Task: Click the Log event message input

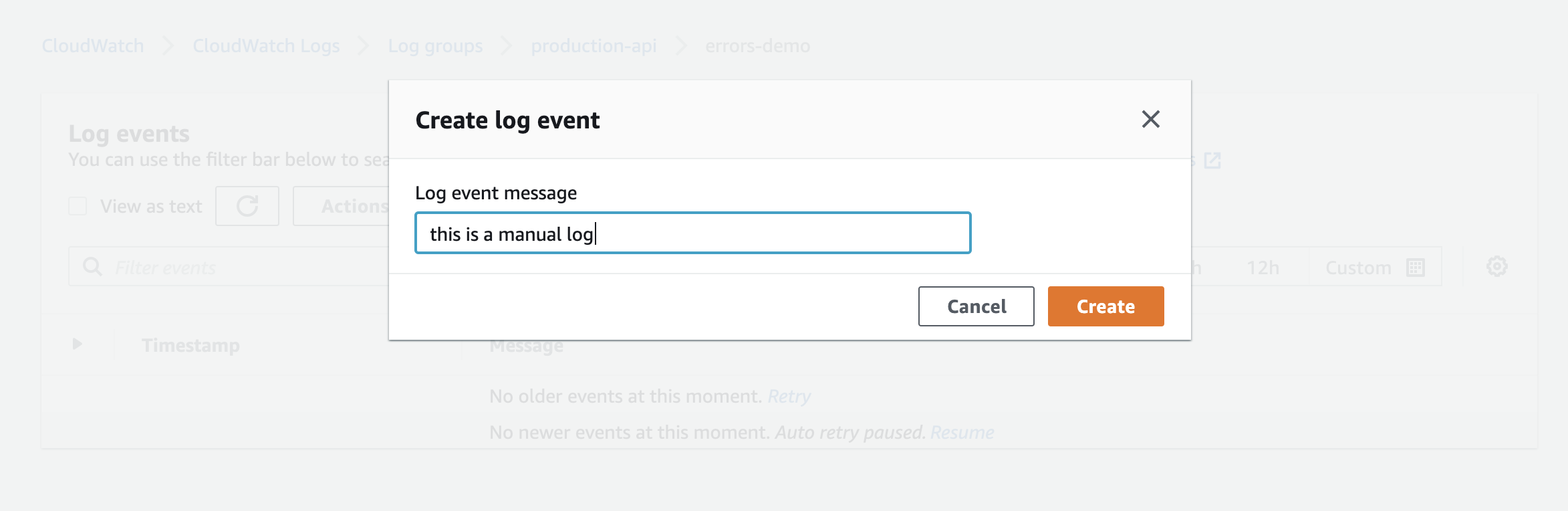Action: [x=692, y=233]
